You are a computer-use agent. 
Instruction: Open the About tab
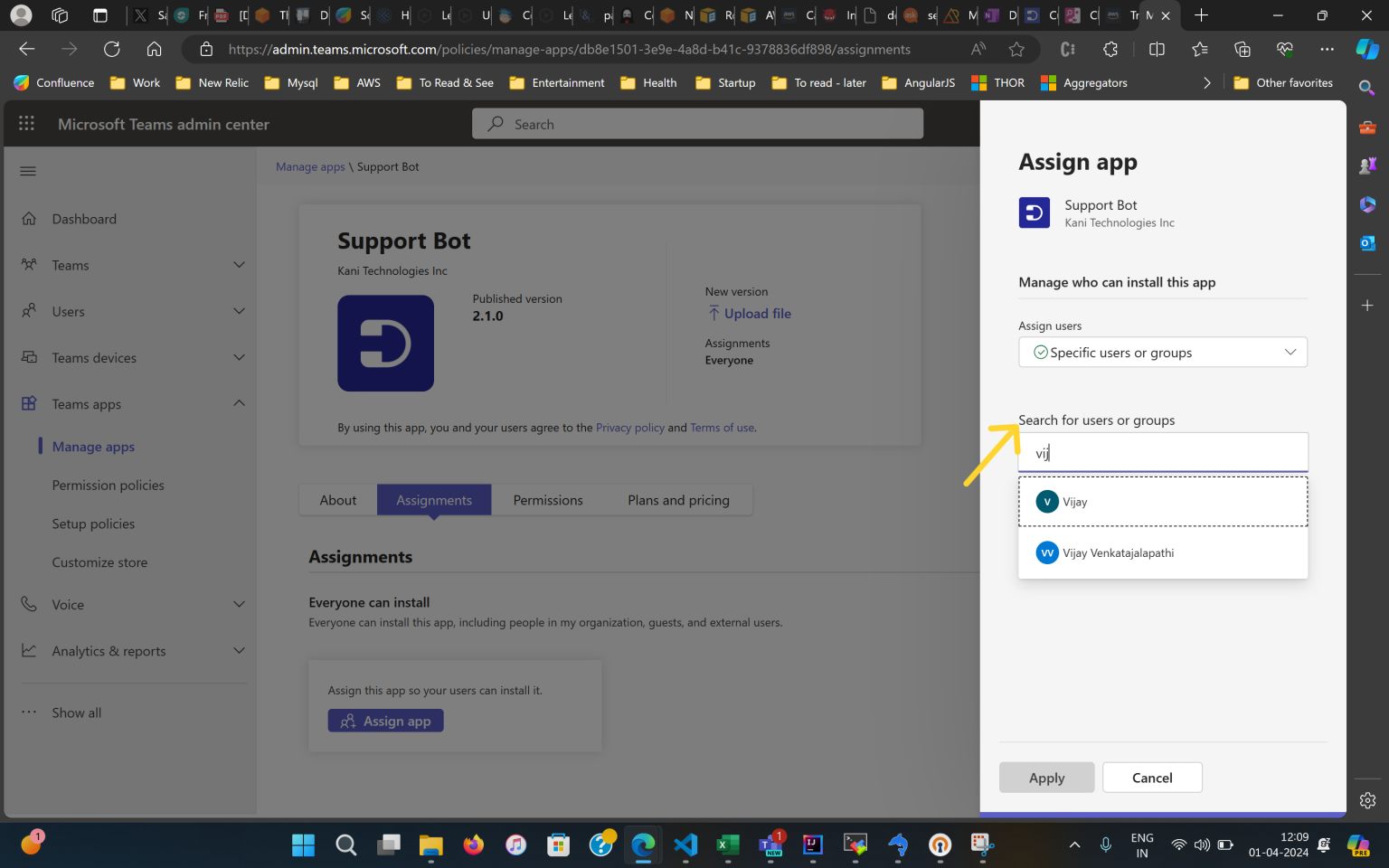[337, 499]
